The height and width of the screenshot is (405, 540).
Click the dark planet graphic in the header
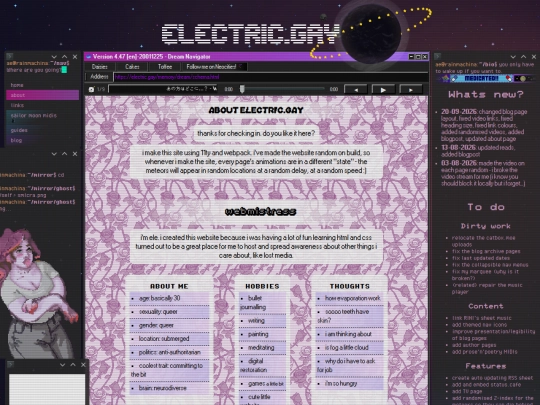pos(371,33)
